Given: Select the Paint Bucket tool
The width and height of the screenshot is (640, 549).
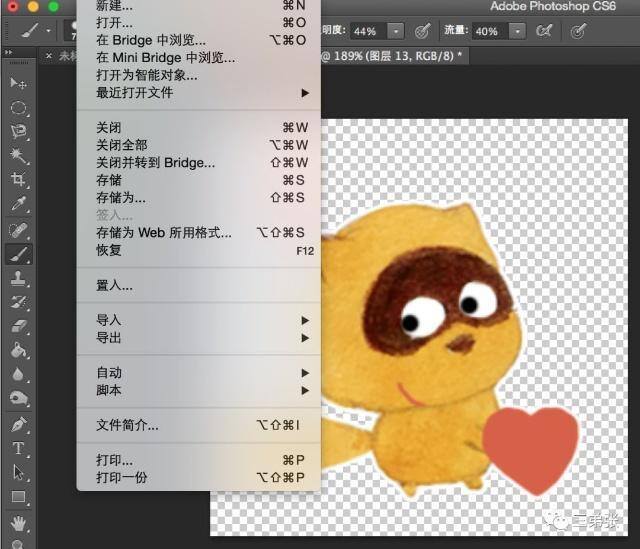Looking at the screenshot, I should [x=18, y=350].
